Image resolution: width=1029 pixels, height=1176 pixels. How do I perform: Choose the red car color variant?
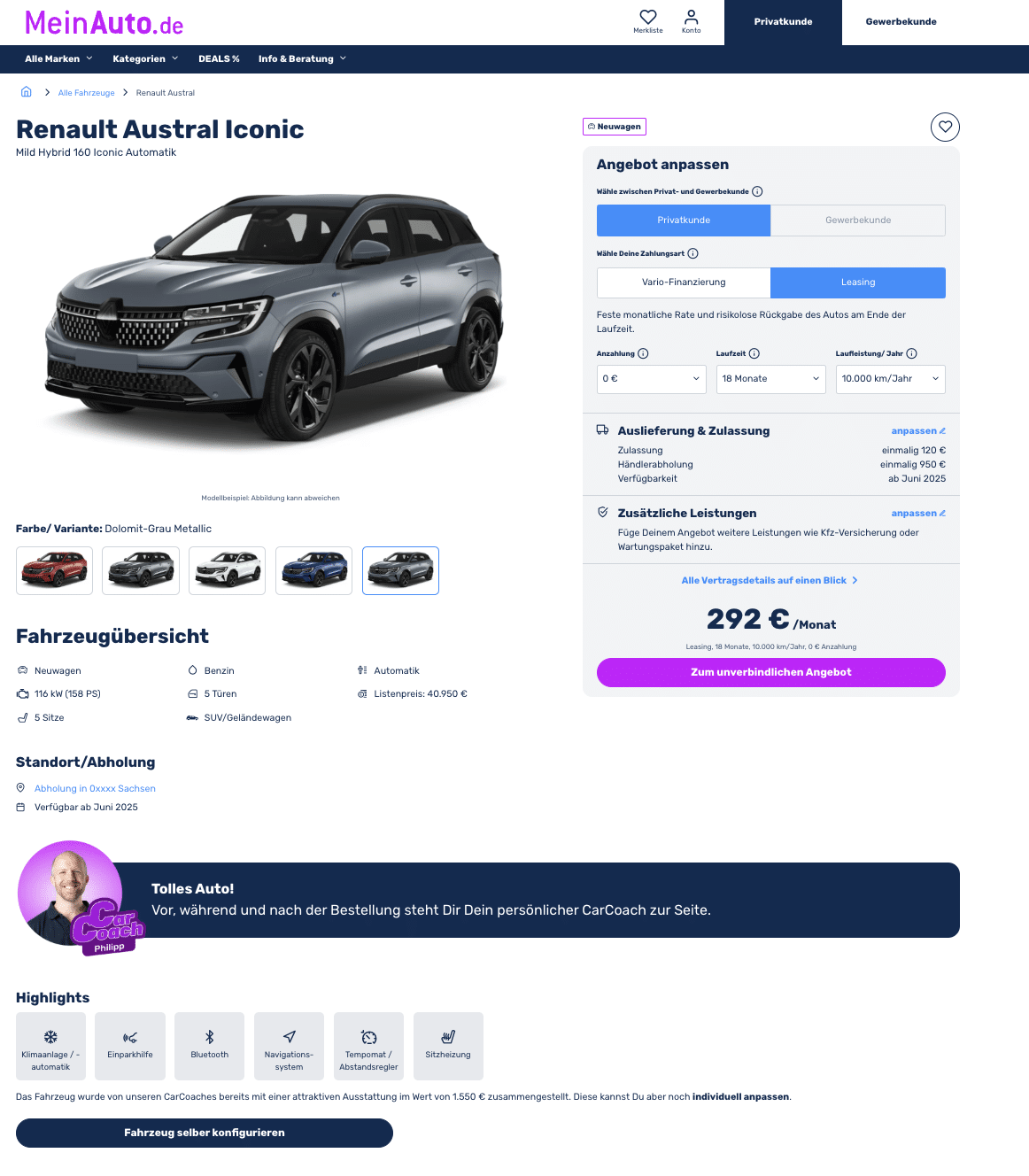55,570
